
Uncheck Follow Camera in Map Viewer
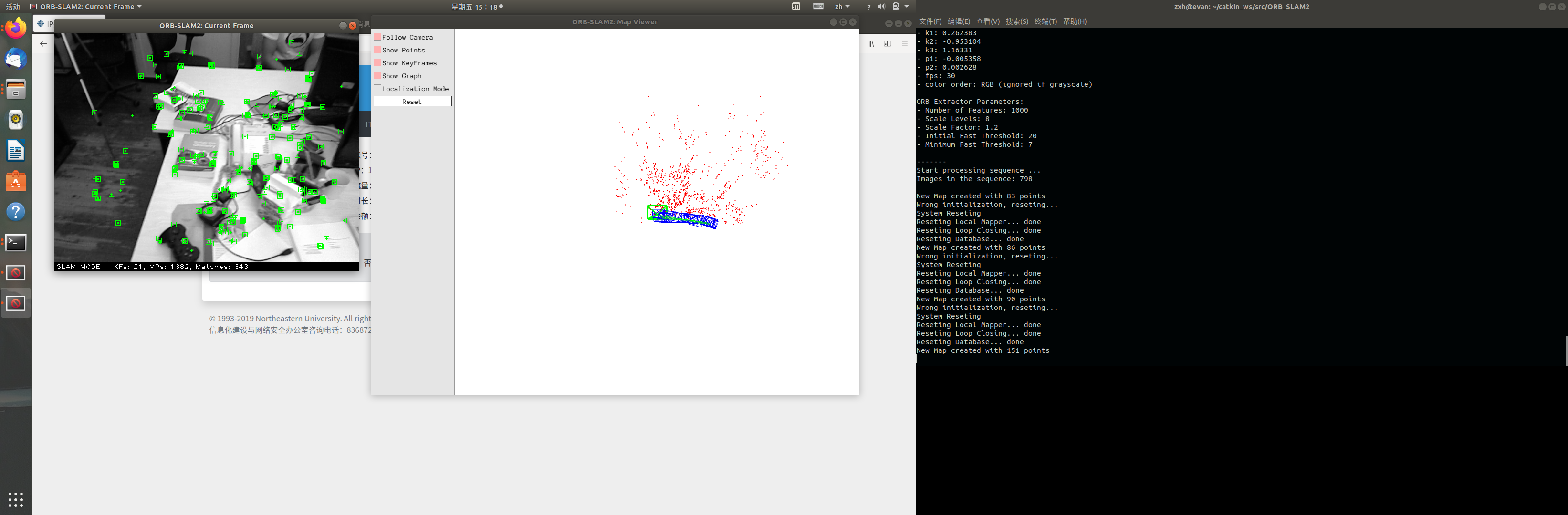pos(378,37)
